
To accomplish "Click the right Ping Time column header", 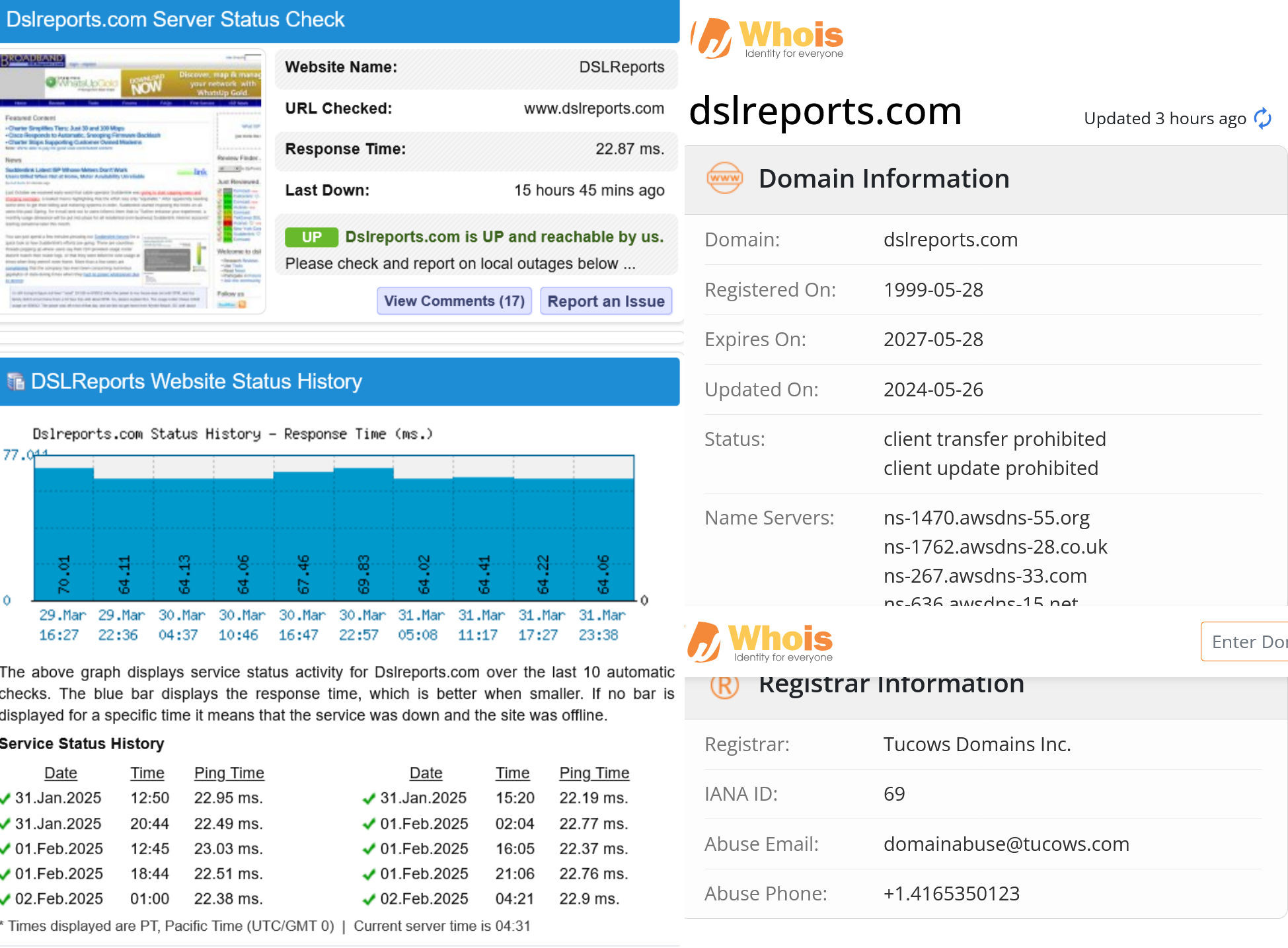I will click(x=594, y=773).
